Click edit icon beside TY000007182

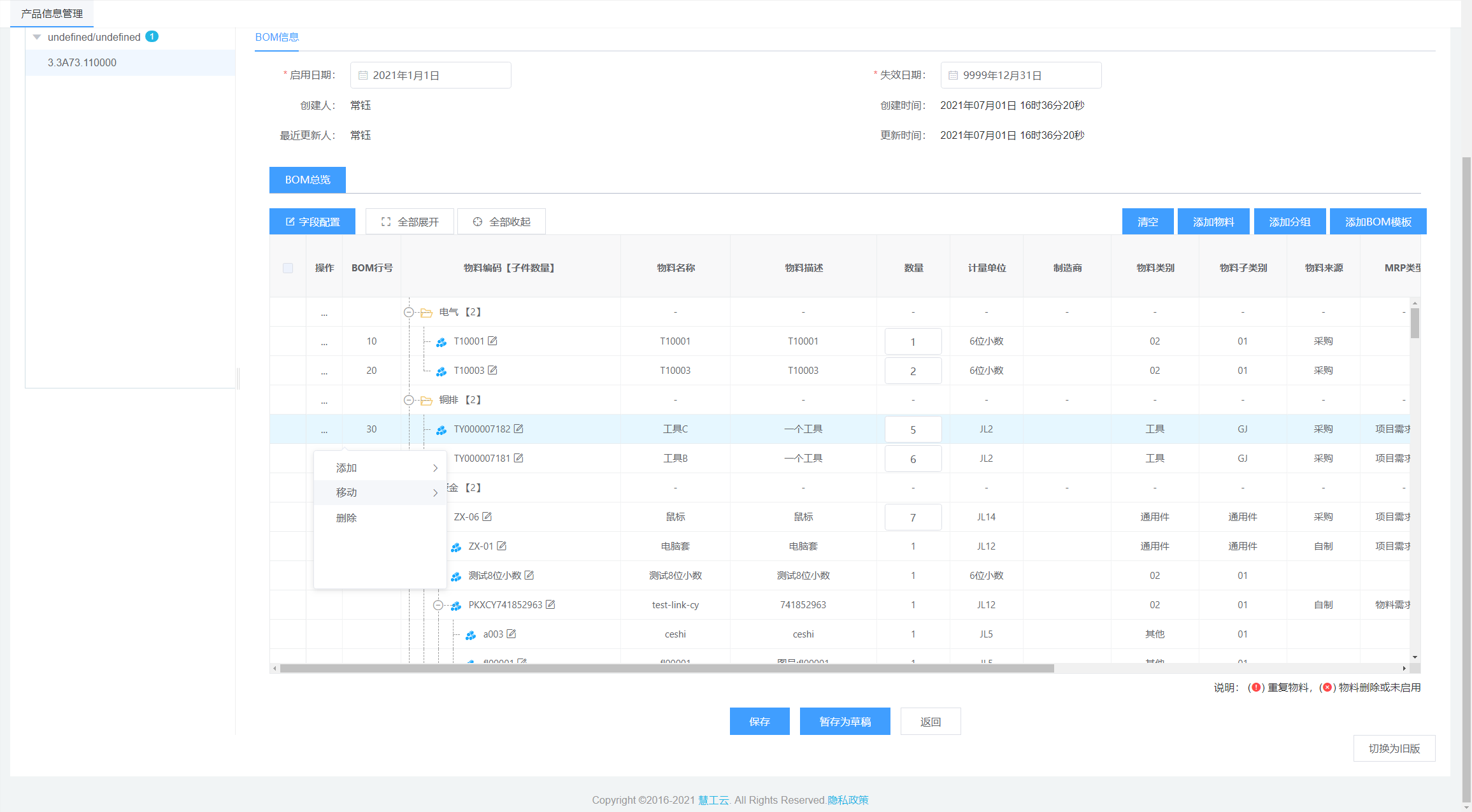pos(518,429)
